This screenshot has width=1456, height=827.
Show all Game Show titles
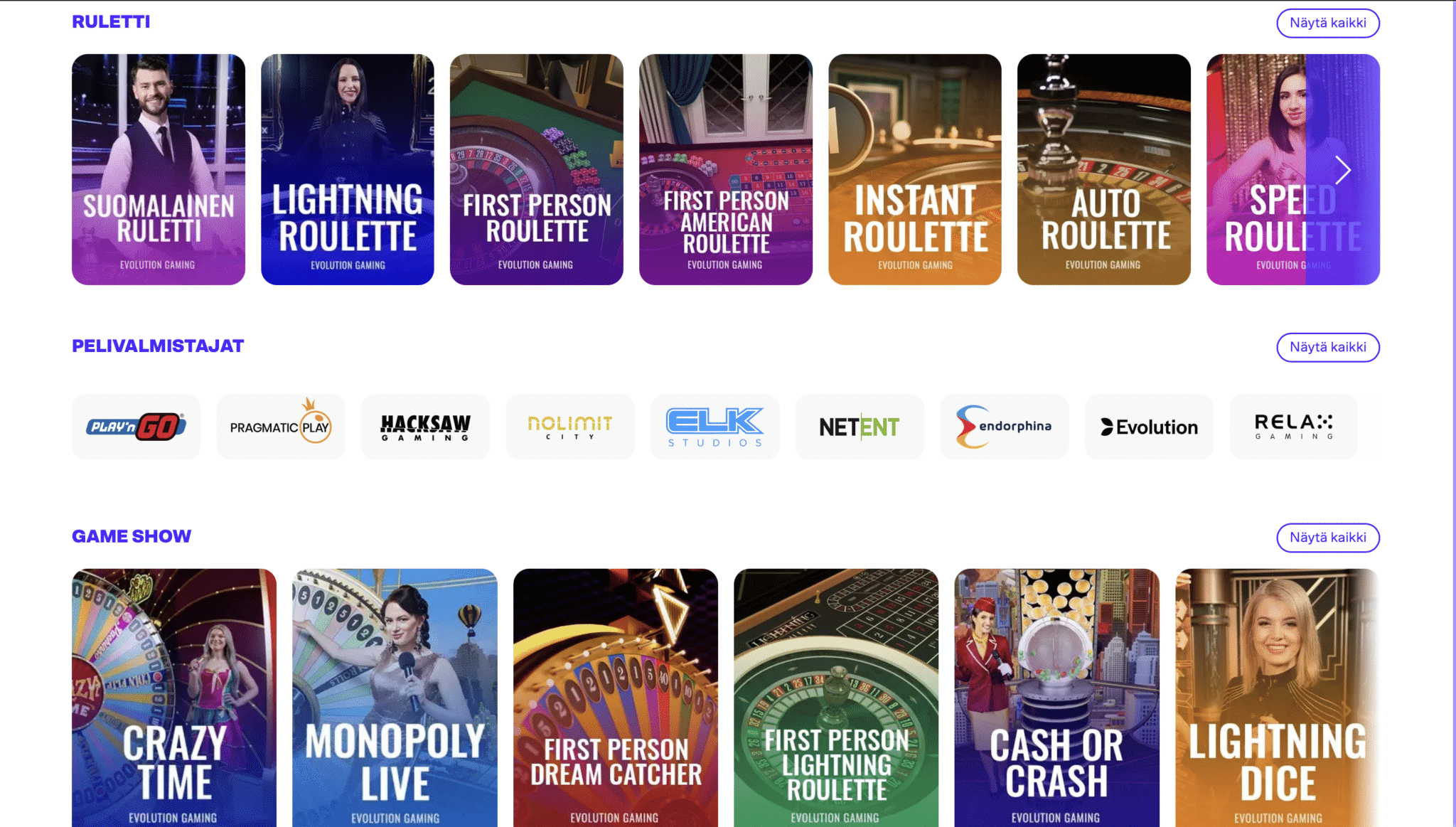pyautogui.click(x=1327, y=538)
